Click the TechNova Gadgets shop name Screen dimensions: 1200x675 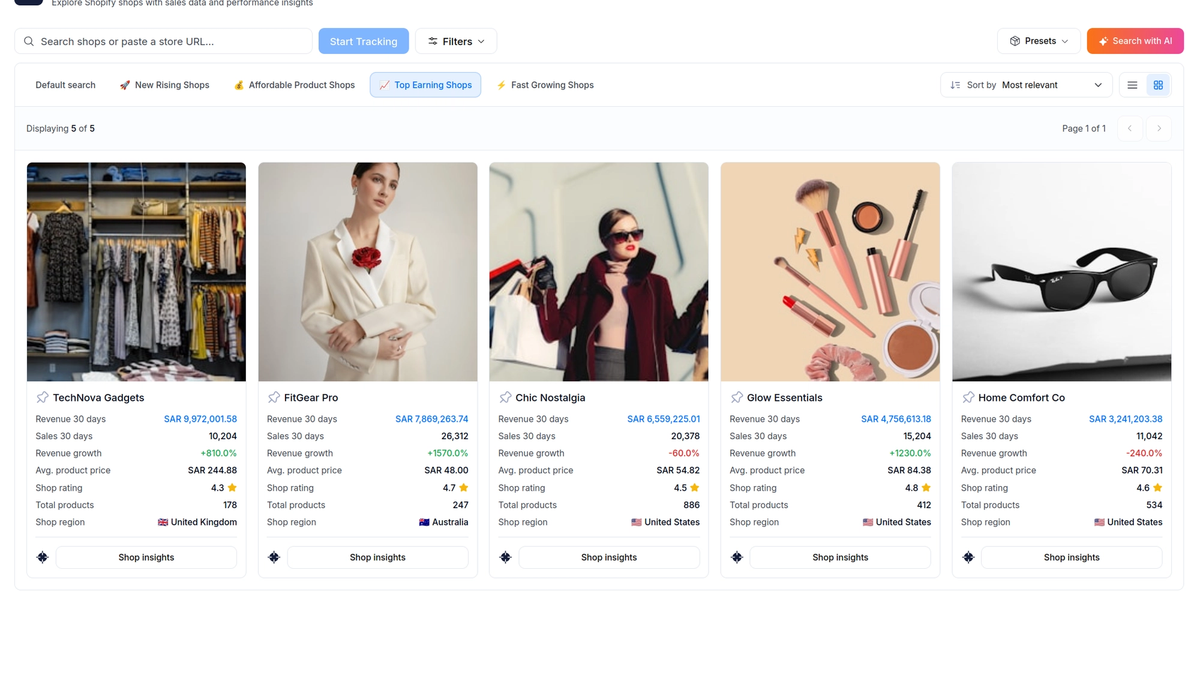(98, 398)
